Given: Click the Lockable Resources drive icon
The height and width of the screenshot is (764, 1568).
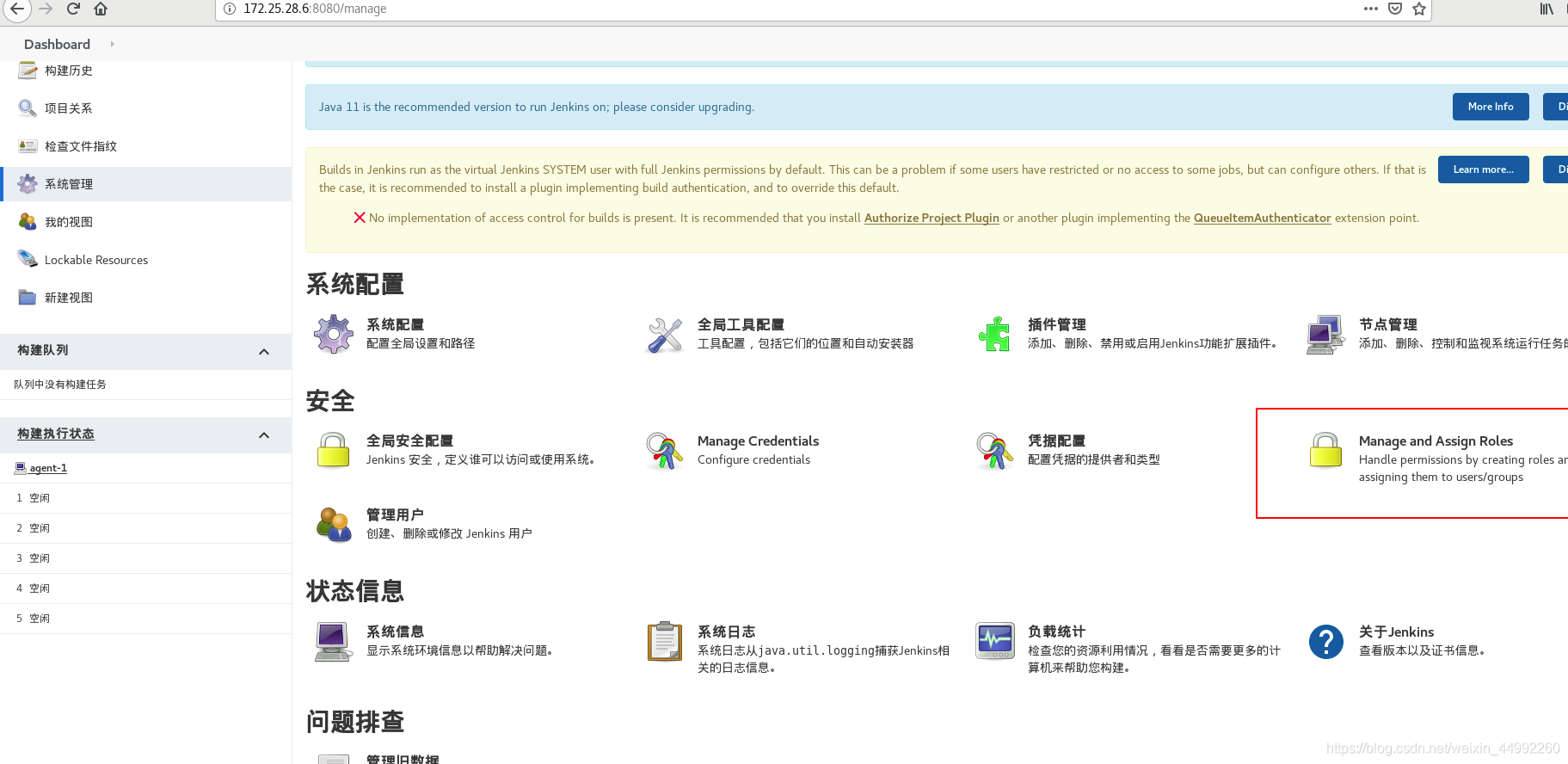Looking at the screenshot, I should tap(28, 259).
